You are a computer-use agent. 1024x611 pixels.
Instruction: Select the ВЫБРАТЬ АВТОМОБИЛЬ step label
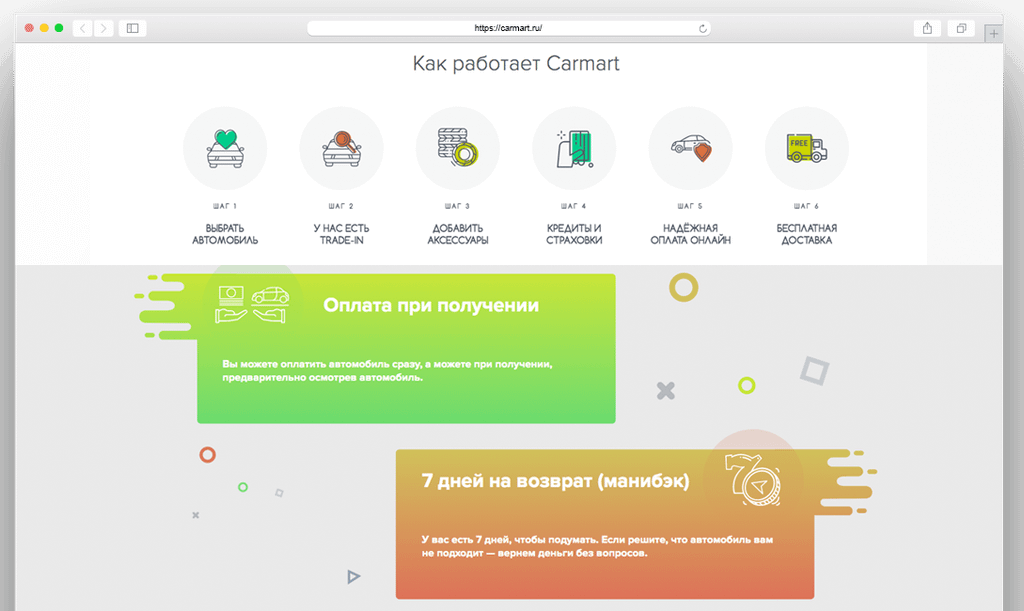(x=225, y=234)
